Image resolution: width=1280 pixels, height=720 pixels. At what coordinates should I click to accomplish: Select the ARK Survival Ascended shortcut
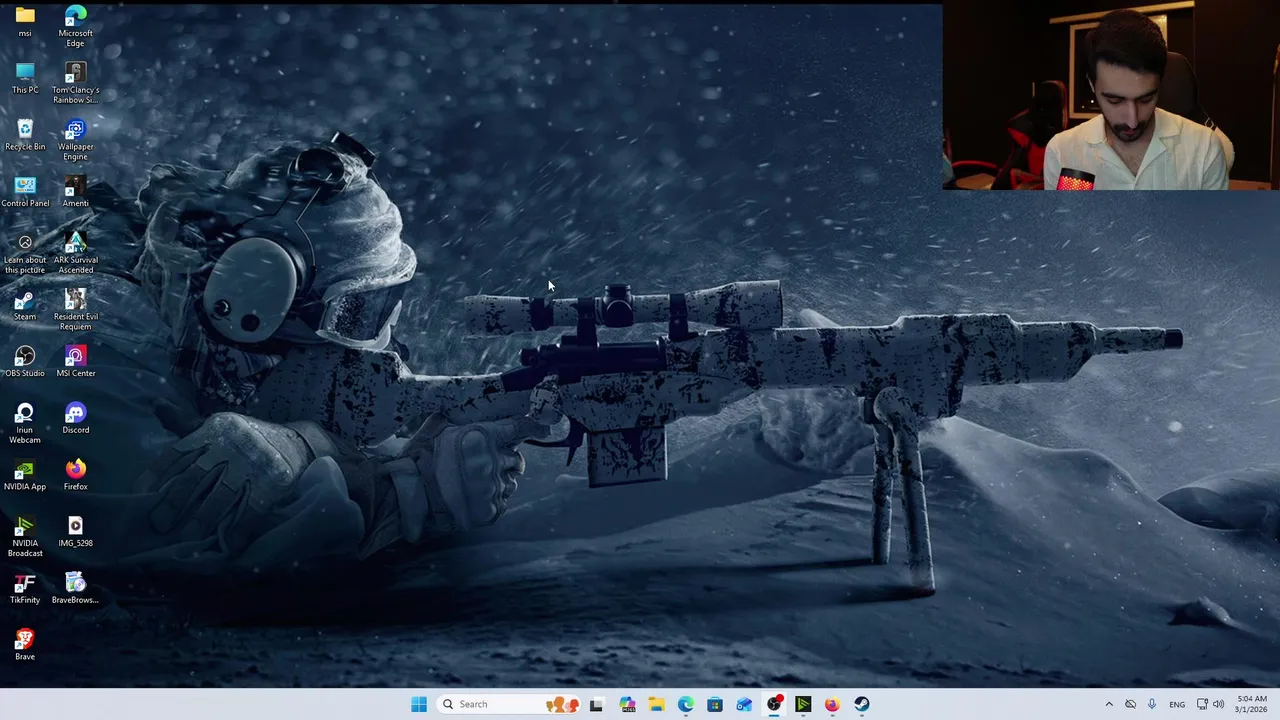click(x=75, y=254)
